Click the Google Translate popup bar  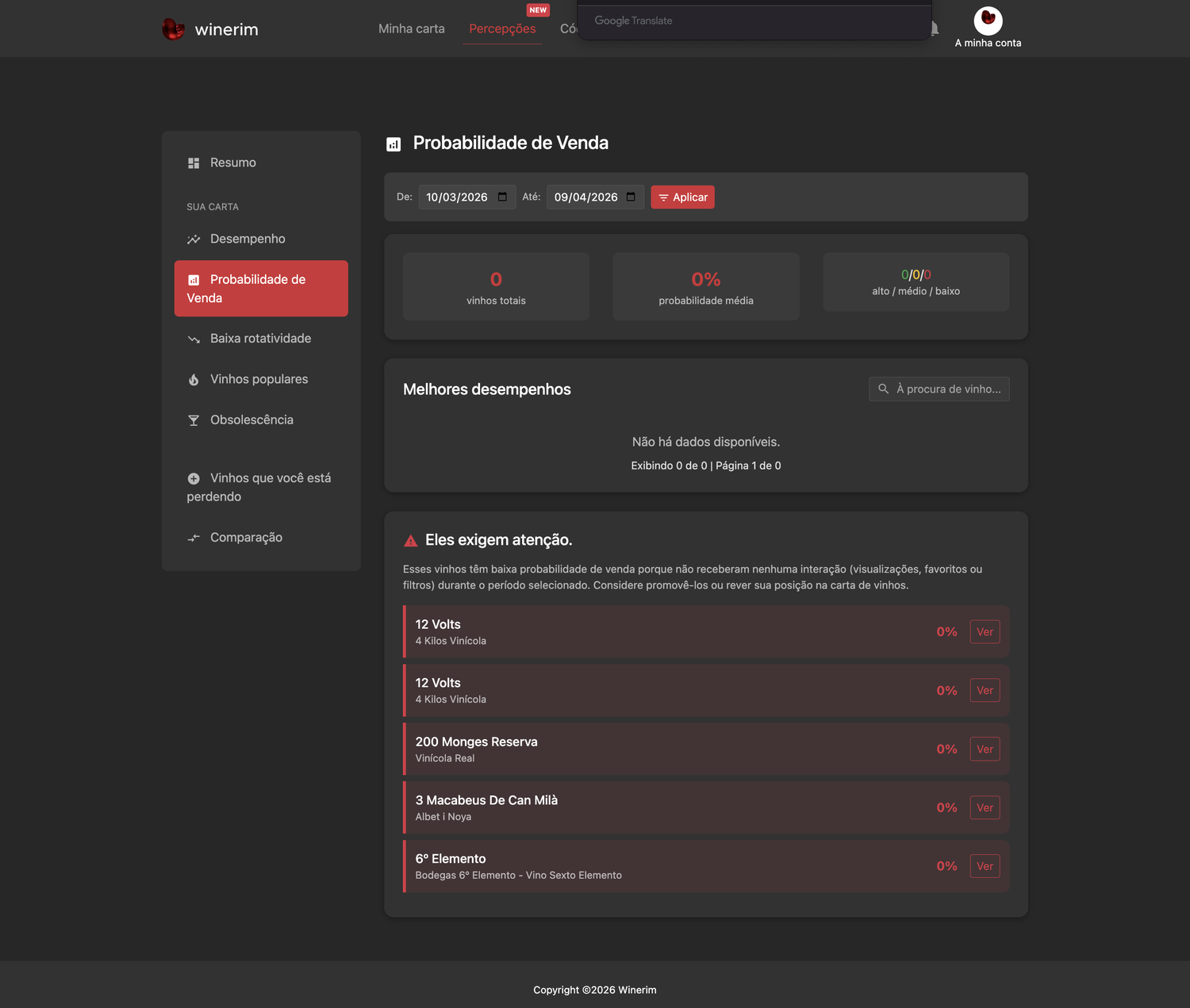pos(754,21)
